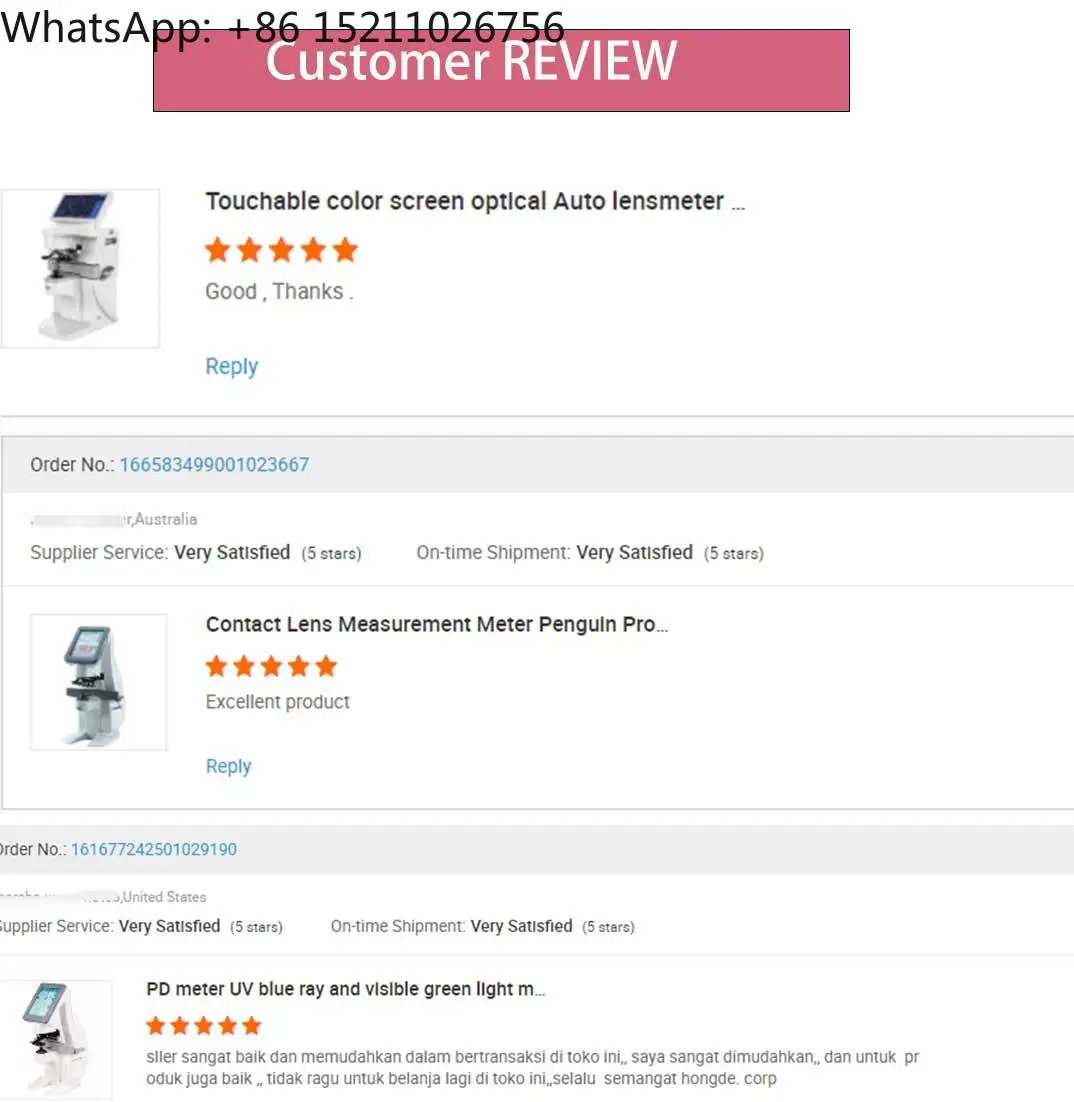Open the PD meter product thumbnail

[x=56, y=1039]
